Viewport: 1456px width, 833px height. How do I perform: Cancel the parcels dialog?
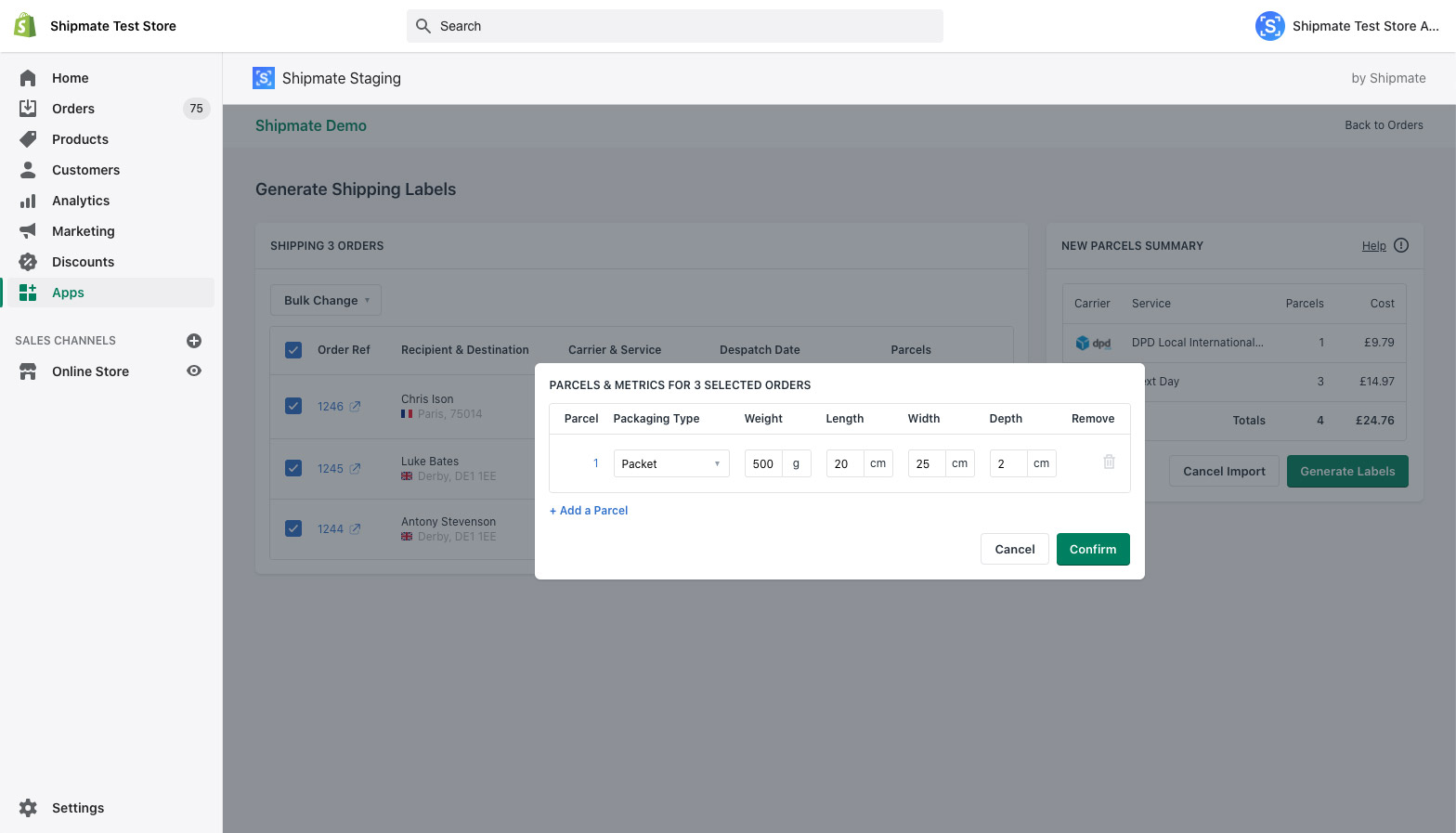coord(1015,549)
